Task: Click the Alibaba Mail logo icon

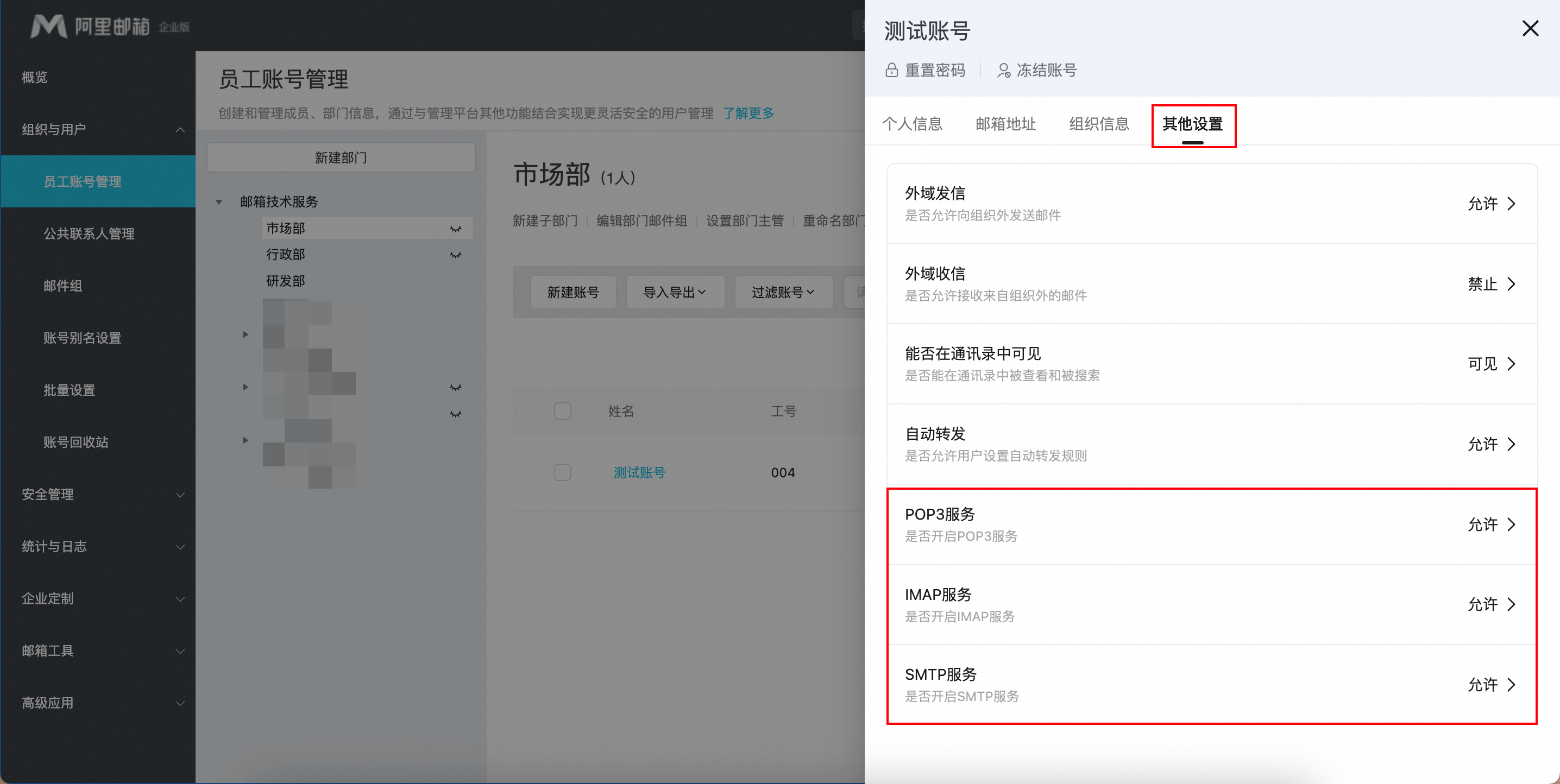Action: 48,26
